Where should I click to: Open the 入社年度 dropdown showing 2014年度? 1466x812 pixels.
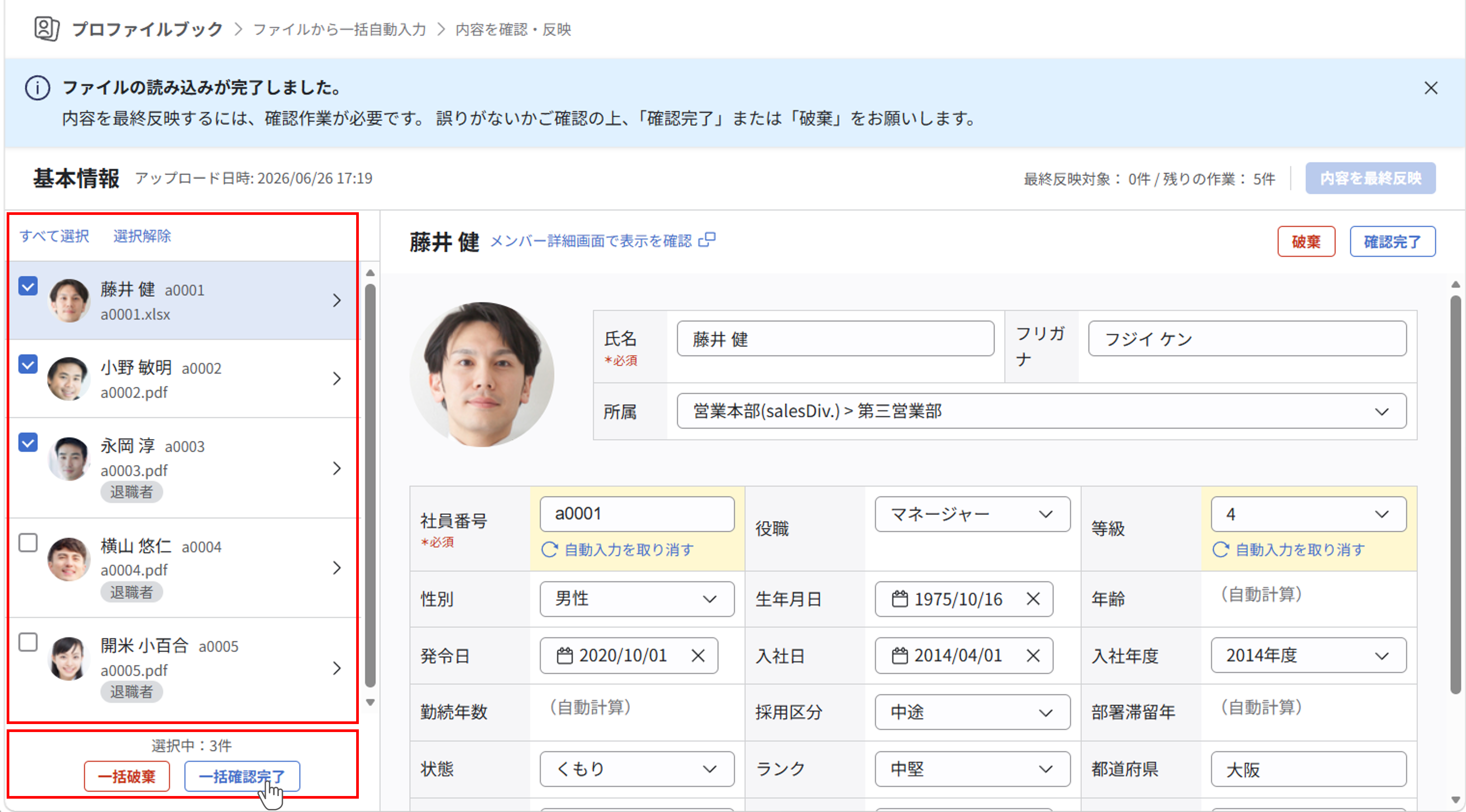click(x=1308, y=655)
